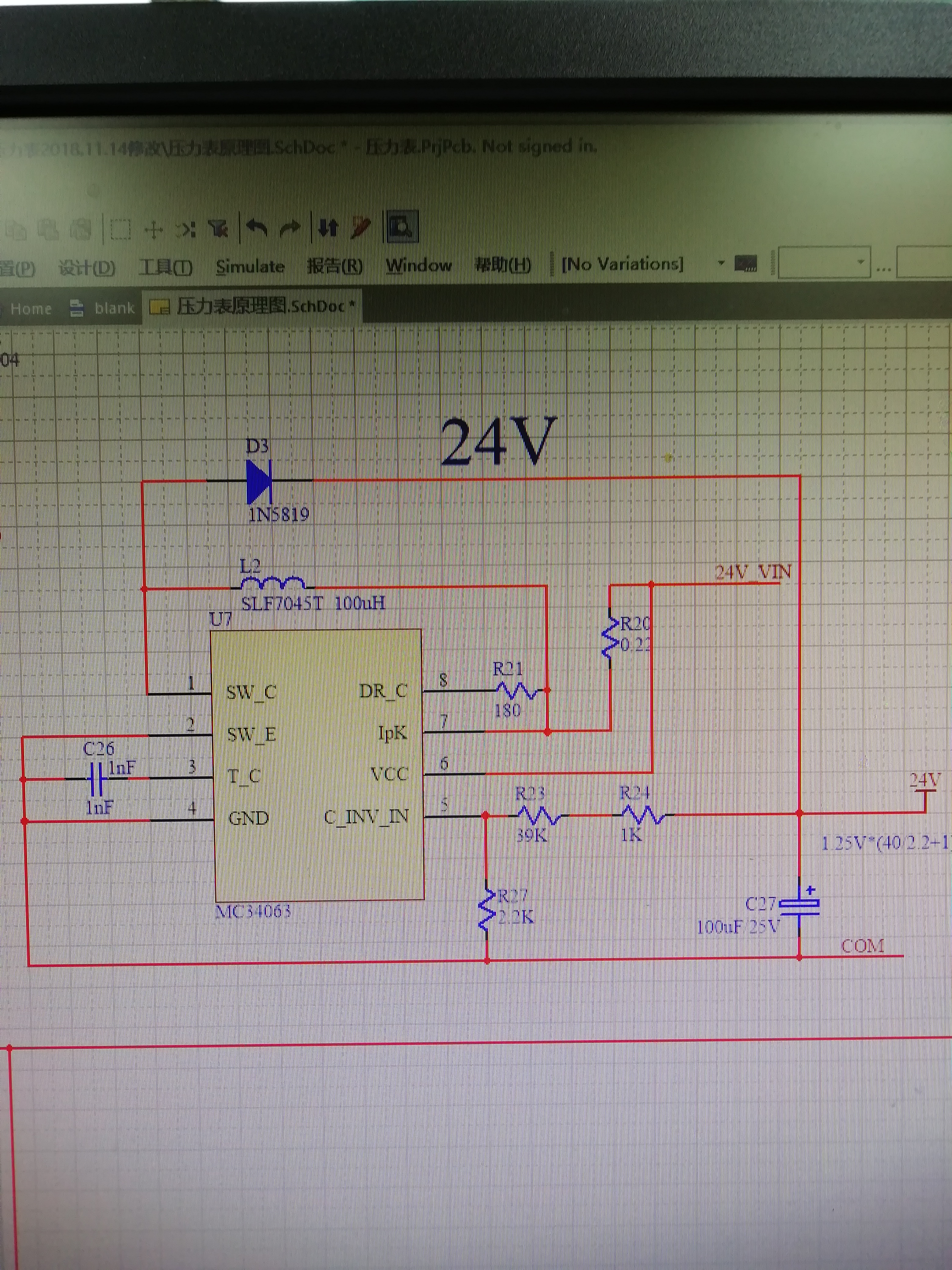Screen dimensions: 952x1270
Task: Click the Undo arrow icon
Action: tap(257, 228)
